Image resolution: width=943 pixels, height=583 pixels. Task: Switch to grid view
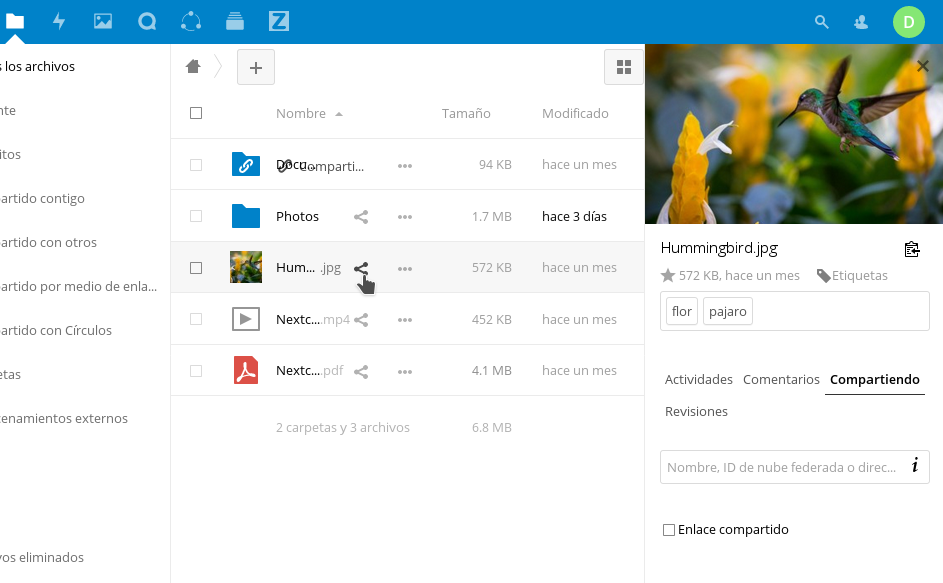(x=624, y=67)
